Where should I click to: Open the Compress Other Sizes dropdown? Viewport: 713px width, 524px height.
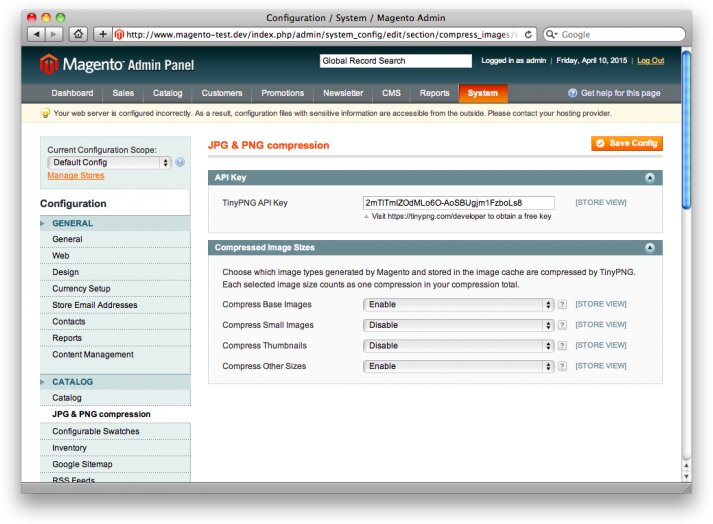tap(458, 366)
